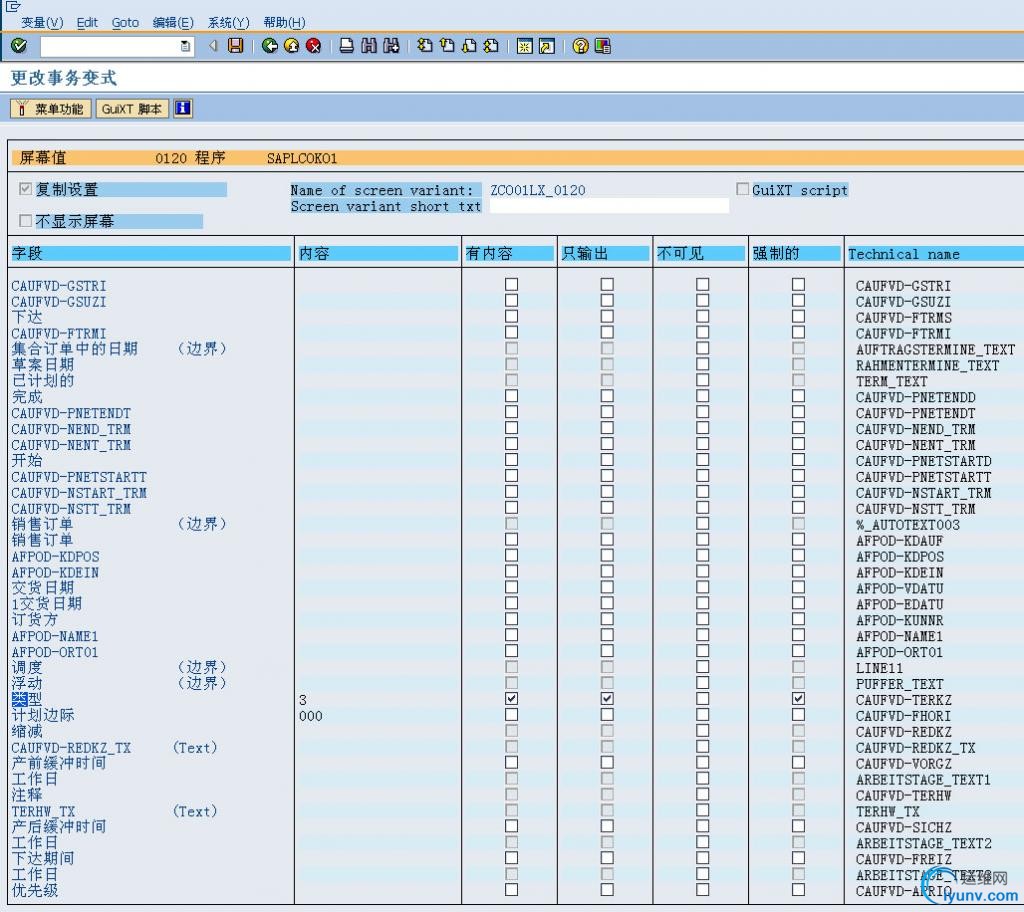Check 不可见 checkbox for CAUFVD-TERKZ row
The width and height of the screenshot is (1024, 912).
[x=703, y=698]
